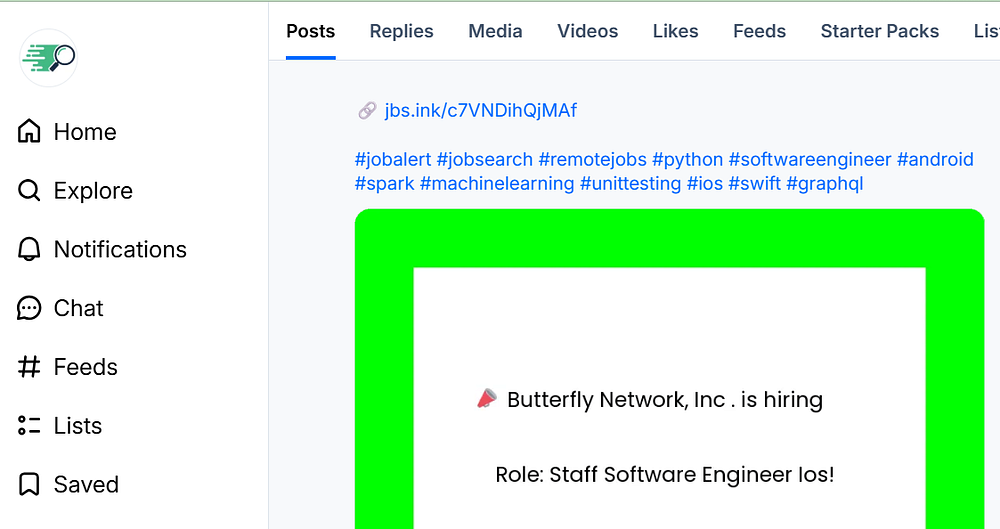This screenshot has height=529, width=1000.
Task: Click the #graphql hashtag
Action: (x=825, y=184)
